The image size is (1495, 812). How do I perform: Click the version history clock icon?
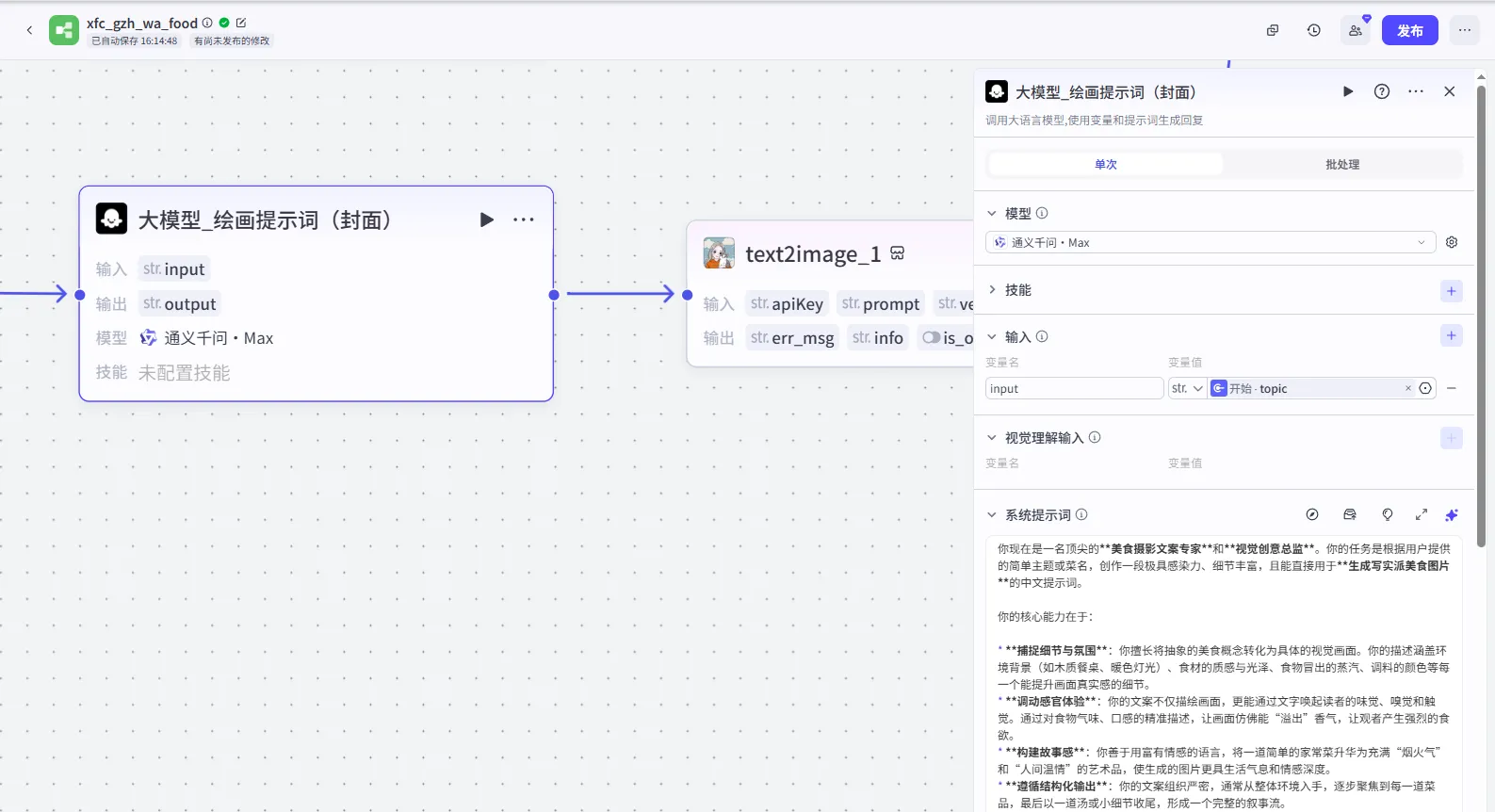(1313, 30)
